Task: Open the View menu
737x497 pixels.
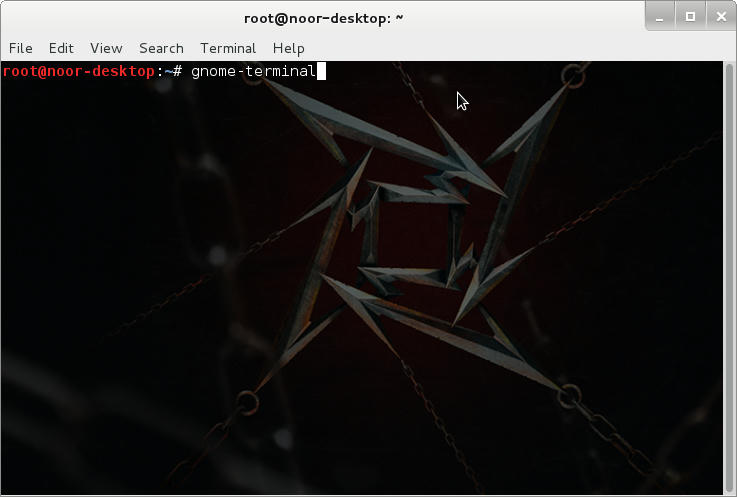Action: click(x=106, y=48)
